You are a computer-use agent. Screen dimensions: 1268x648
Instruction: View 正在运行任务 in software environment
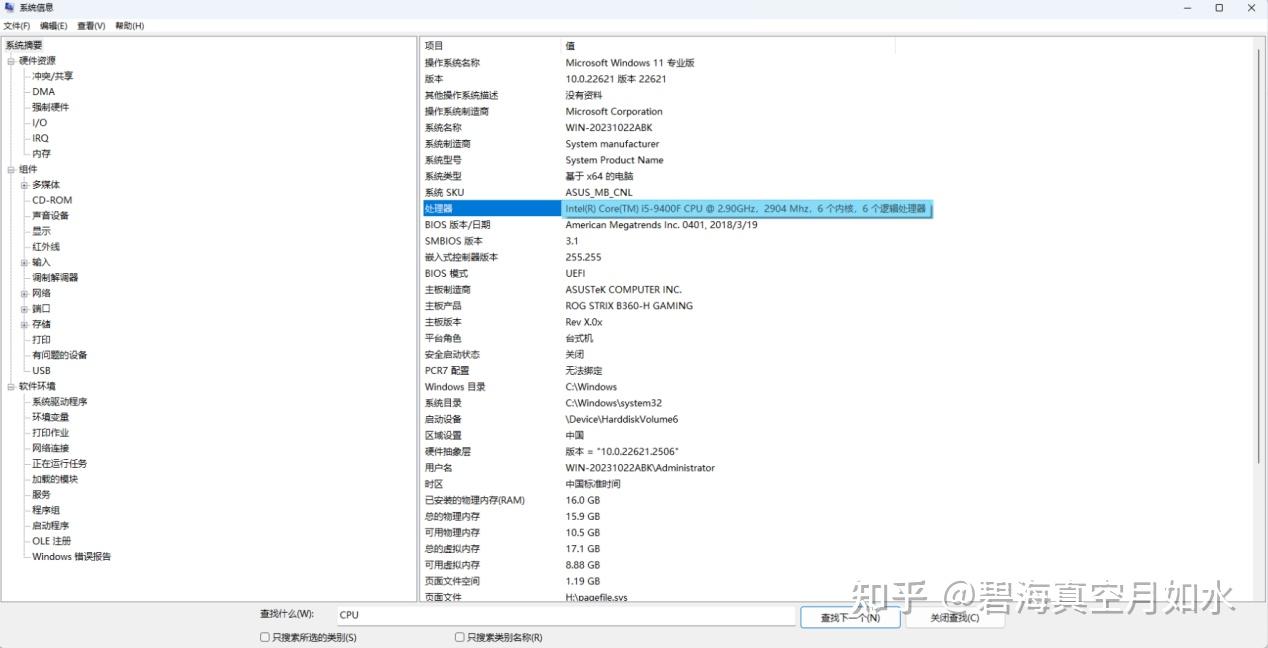pyautogui.click(x=59, y=463)
